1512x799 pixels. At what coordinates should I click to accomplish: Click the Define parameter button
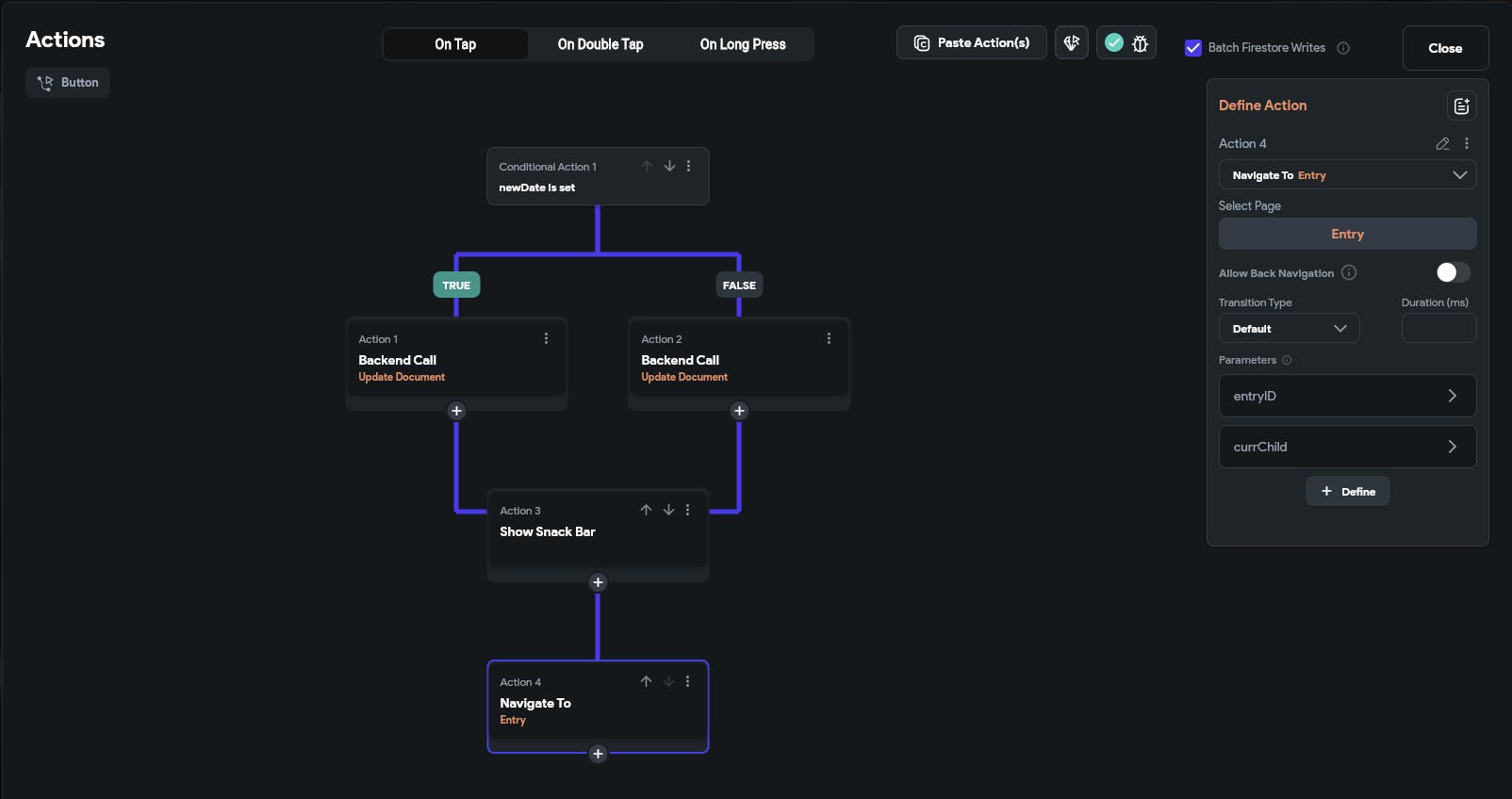1347,492
